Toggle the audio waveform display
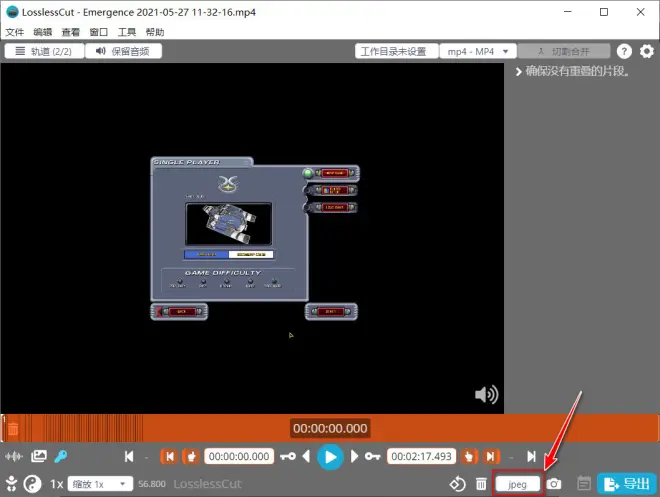The width and height of the screenshot is (660, 497). (14, 457)
